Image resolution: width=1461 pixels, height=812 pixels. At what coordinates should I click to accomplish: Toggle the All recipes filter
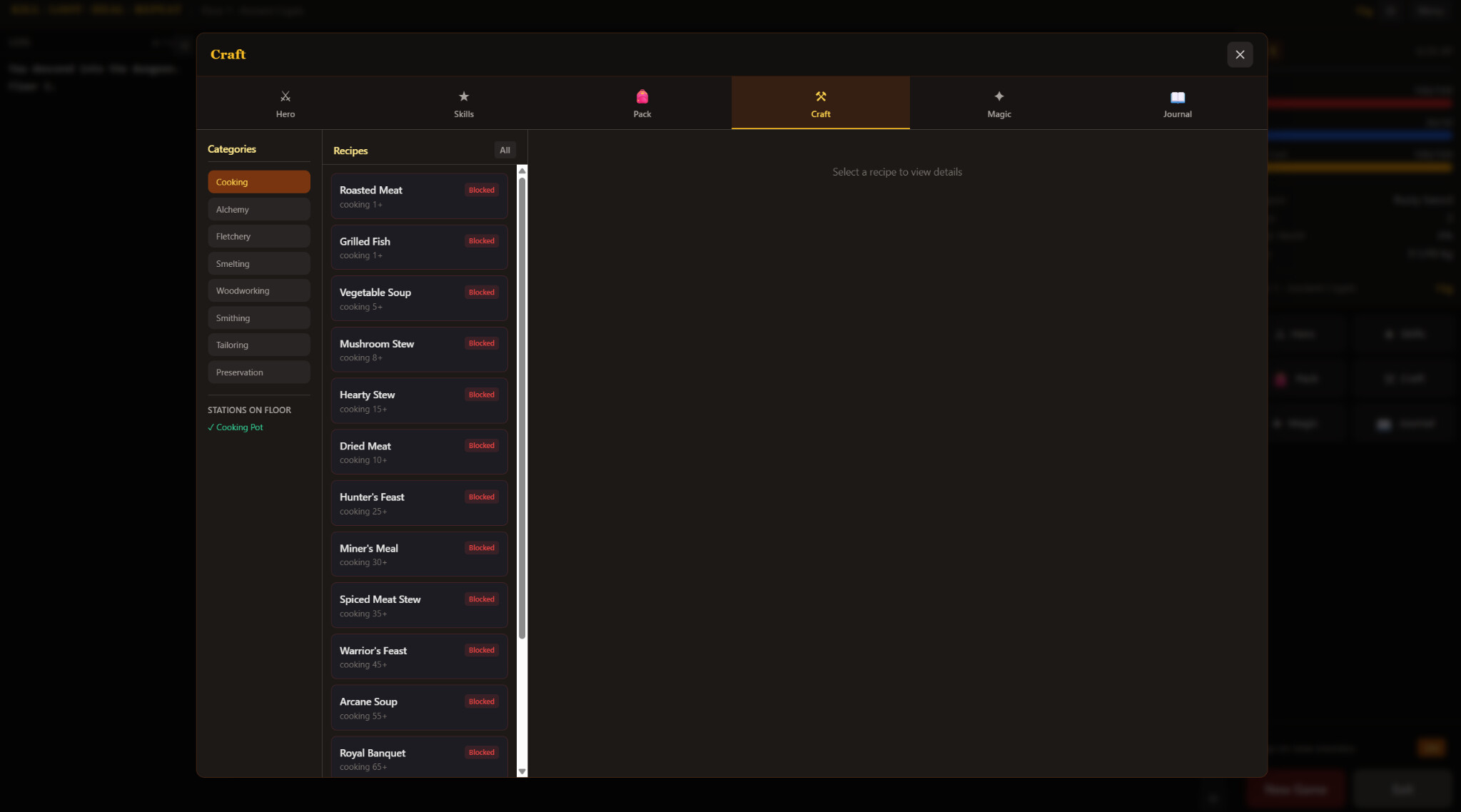click(x=505, y=150)
